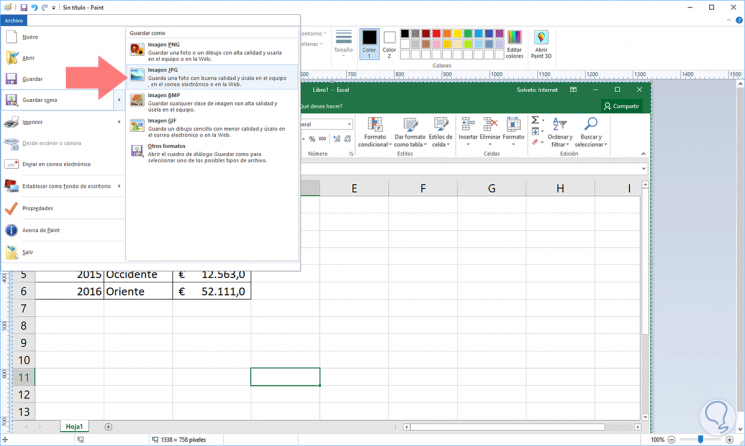Click zoom out minus button in Paint
The image size is (745, 446).
tap(671, 440)
